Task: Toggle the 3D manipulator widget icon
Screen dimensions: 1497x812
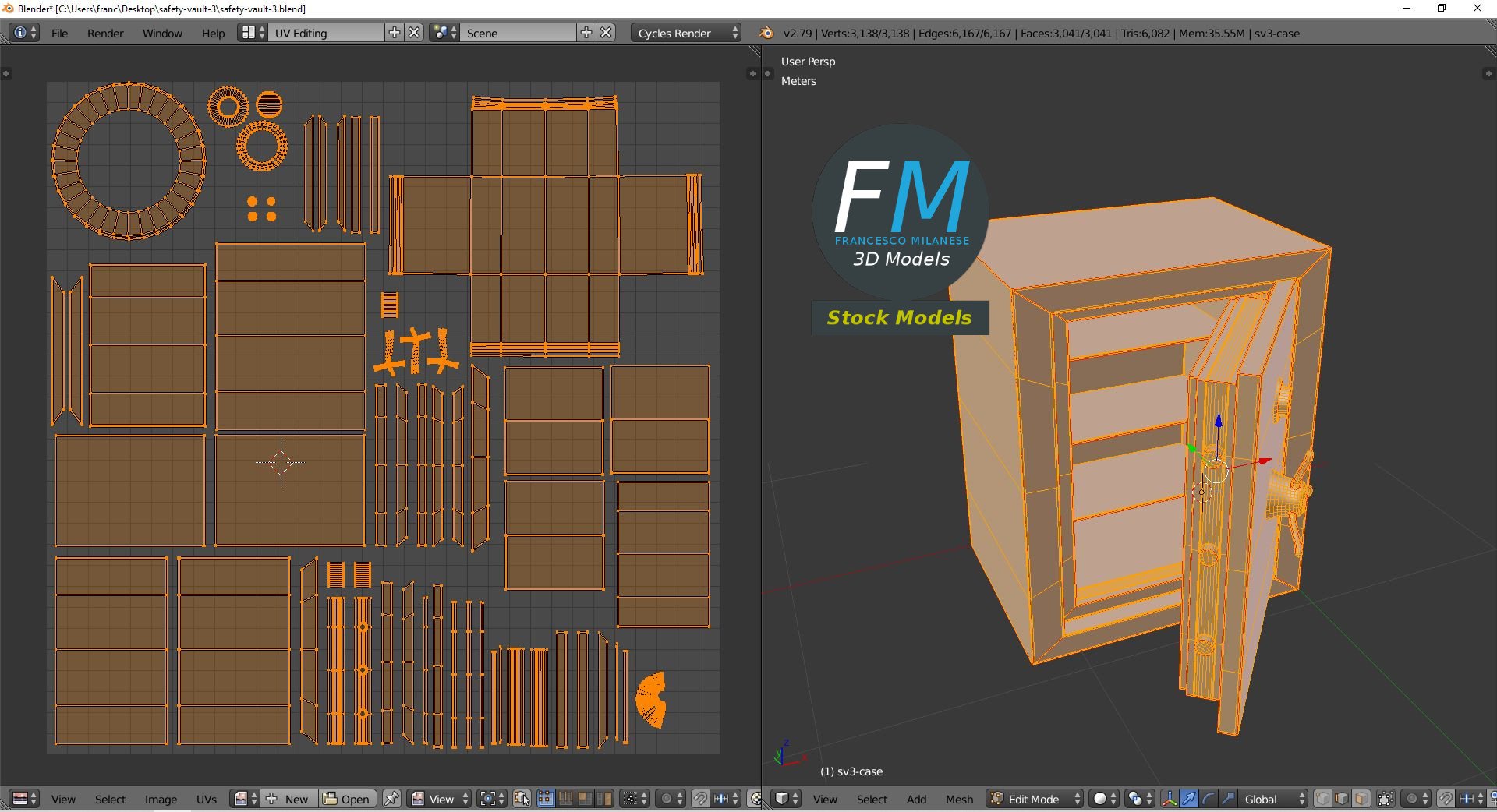Action: point(1169,799)
